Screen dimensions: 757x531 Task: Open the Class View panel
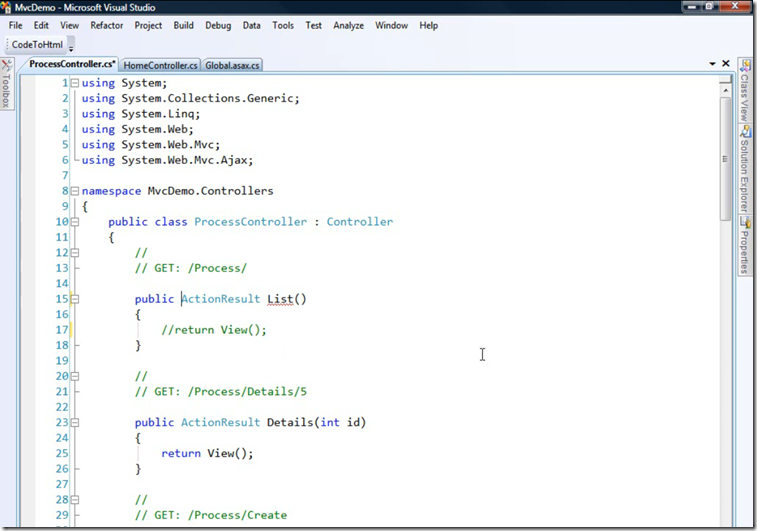click(745, 91)
